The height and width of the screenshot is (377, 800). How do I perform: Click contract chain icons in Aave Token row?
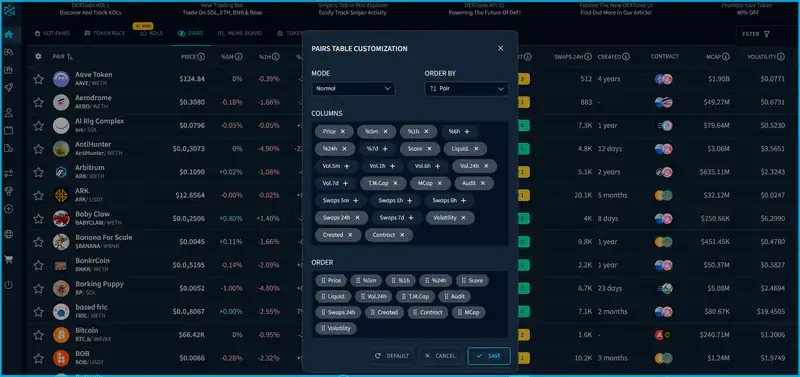point(664,79)
